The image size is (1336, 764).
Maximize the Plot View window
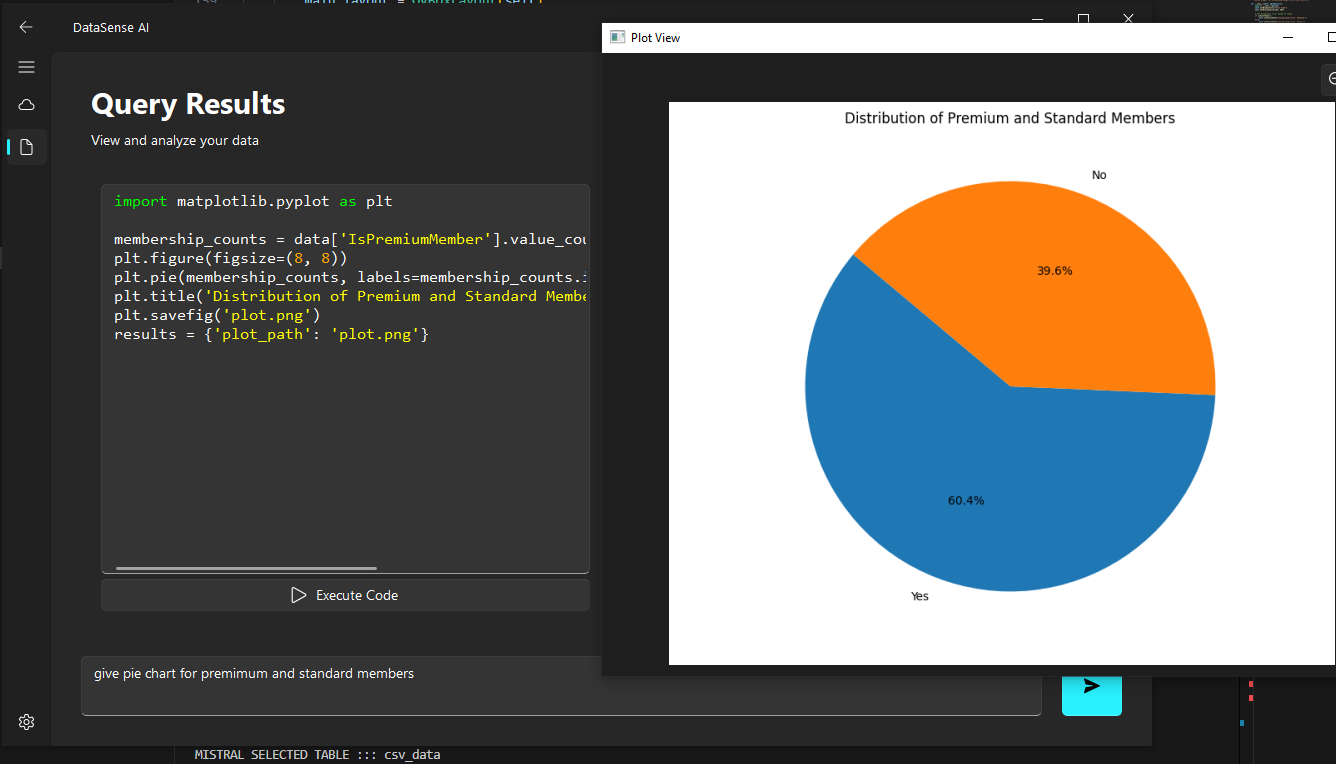click(1329, 38)
